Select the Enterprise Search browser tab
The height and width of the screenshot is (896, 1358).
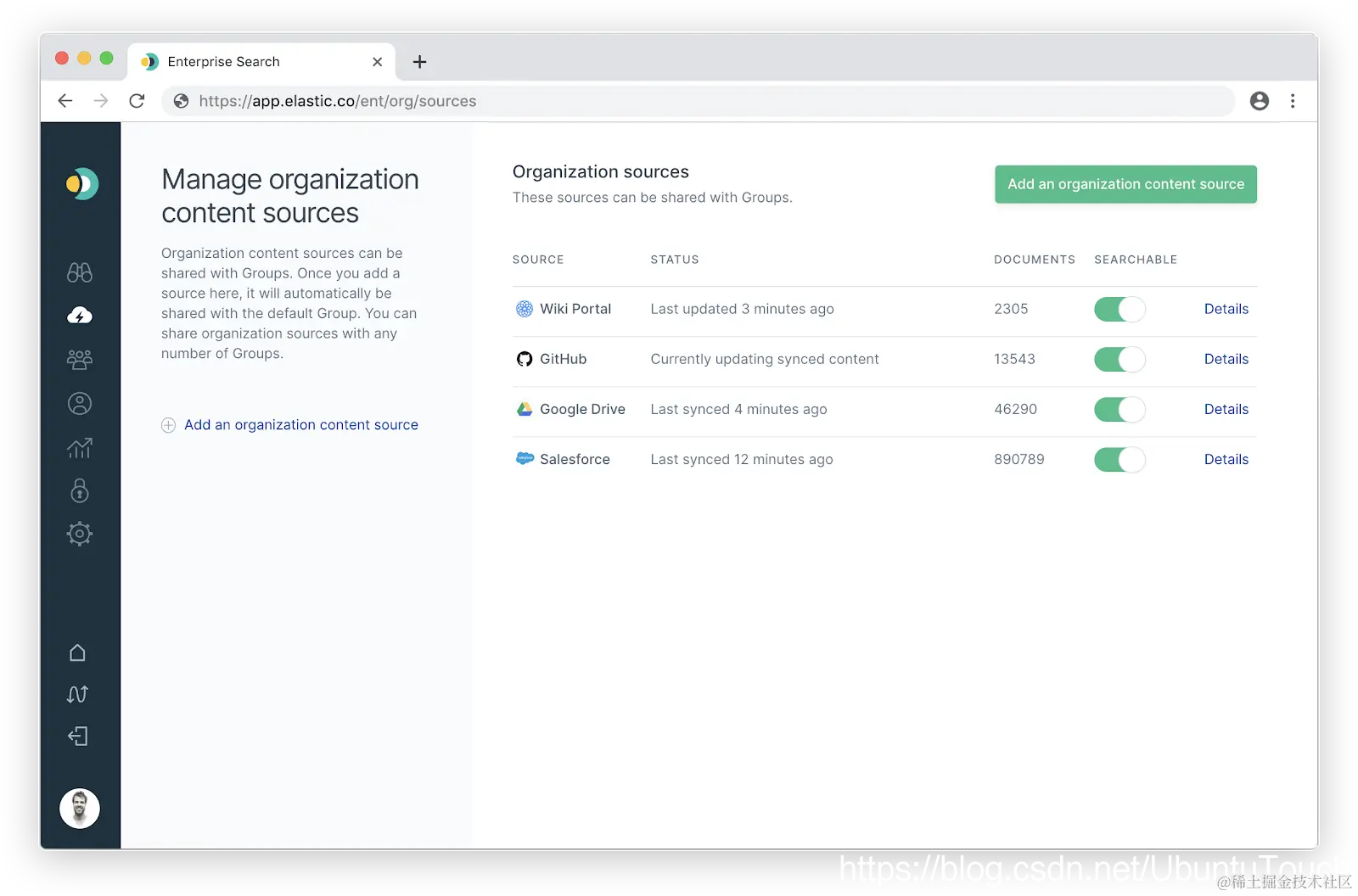coord(261,62)
